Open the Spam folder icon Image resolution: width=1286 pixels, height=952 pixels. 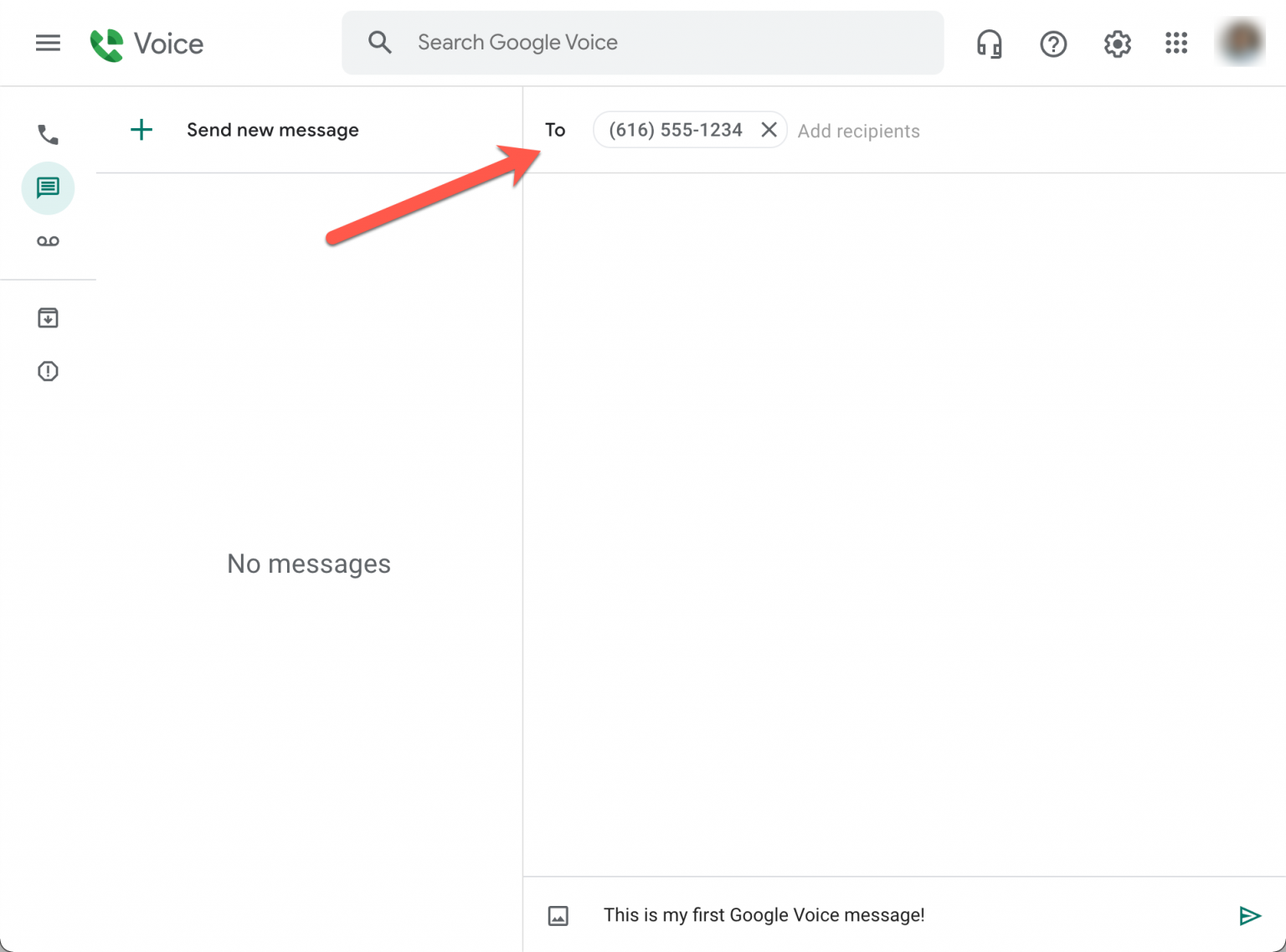pyautogui.click(x=48, y=371)
